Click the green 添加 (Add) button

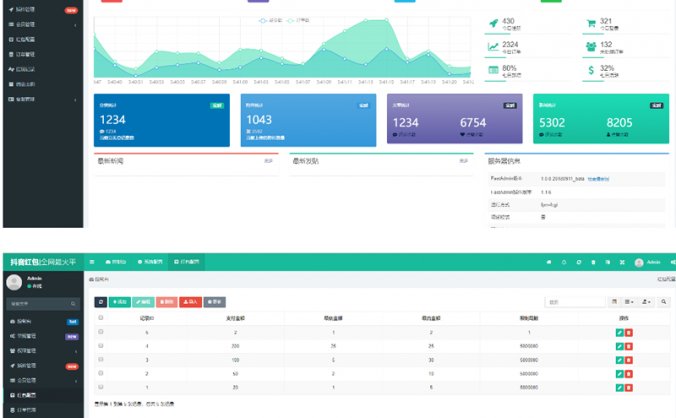(x=119, y=301)
